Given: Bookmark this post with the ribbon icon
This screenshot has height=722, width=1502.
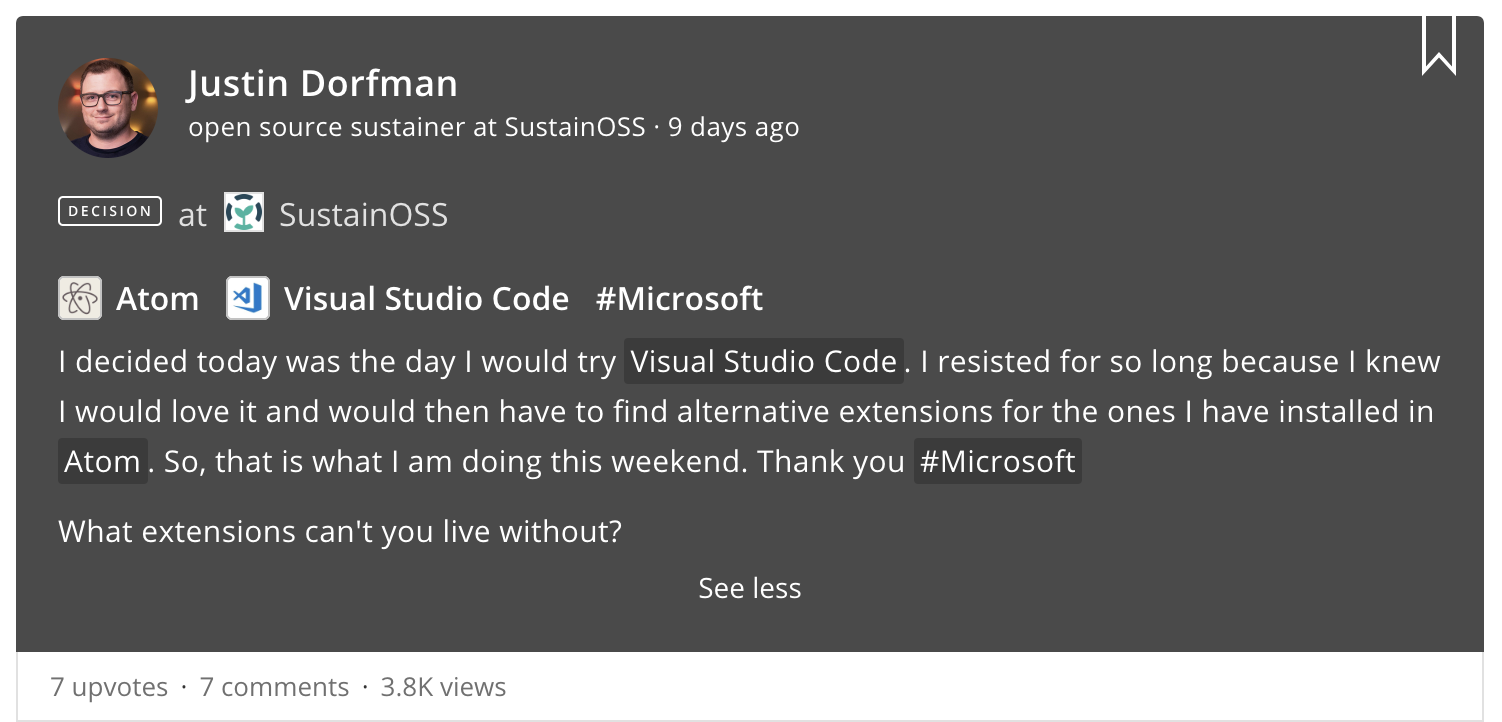Looking at the screenshot, I should click(x=1438, y=46).
